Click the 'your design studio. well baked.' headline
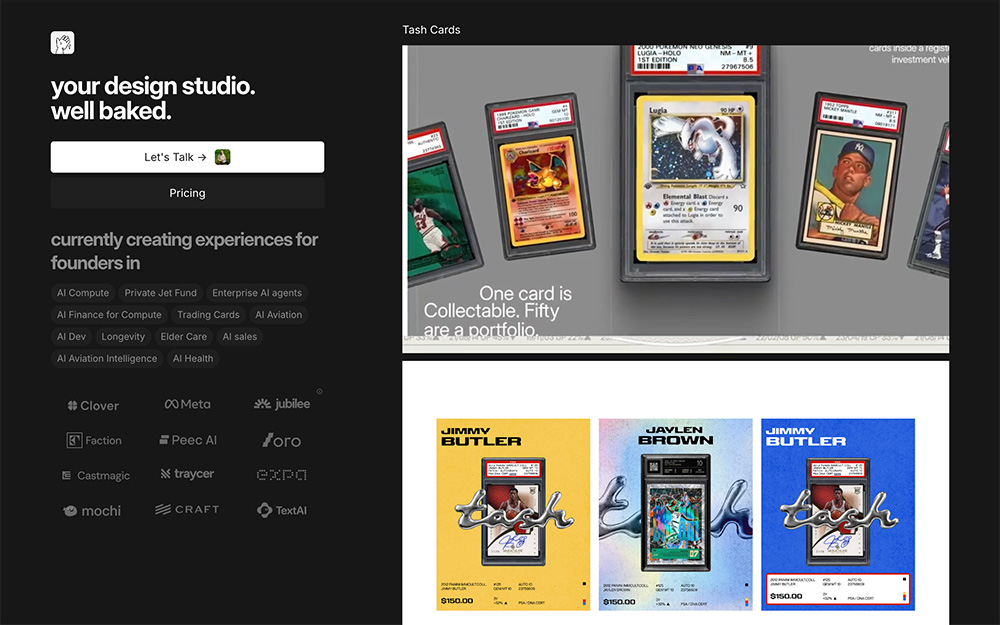The image size is (1000, 625). click(153, 98)
